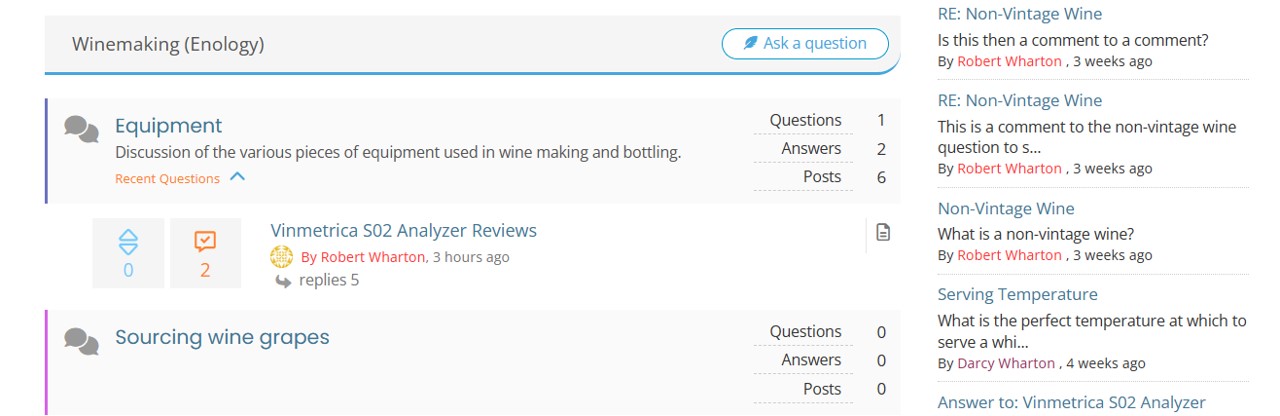Open the Non-Vintage Wine question link
Screen dimensions: 1280x416
(x=1006, y=208)
